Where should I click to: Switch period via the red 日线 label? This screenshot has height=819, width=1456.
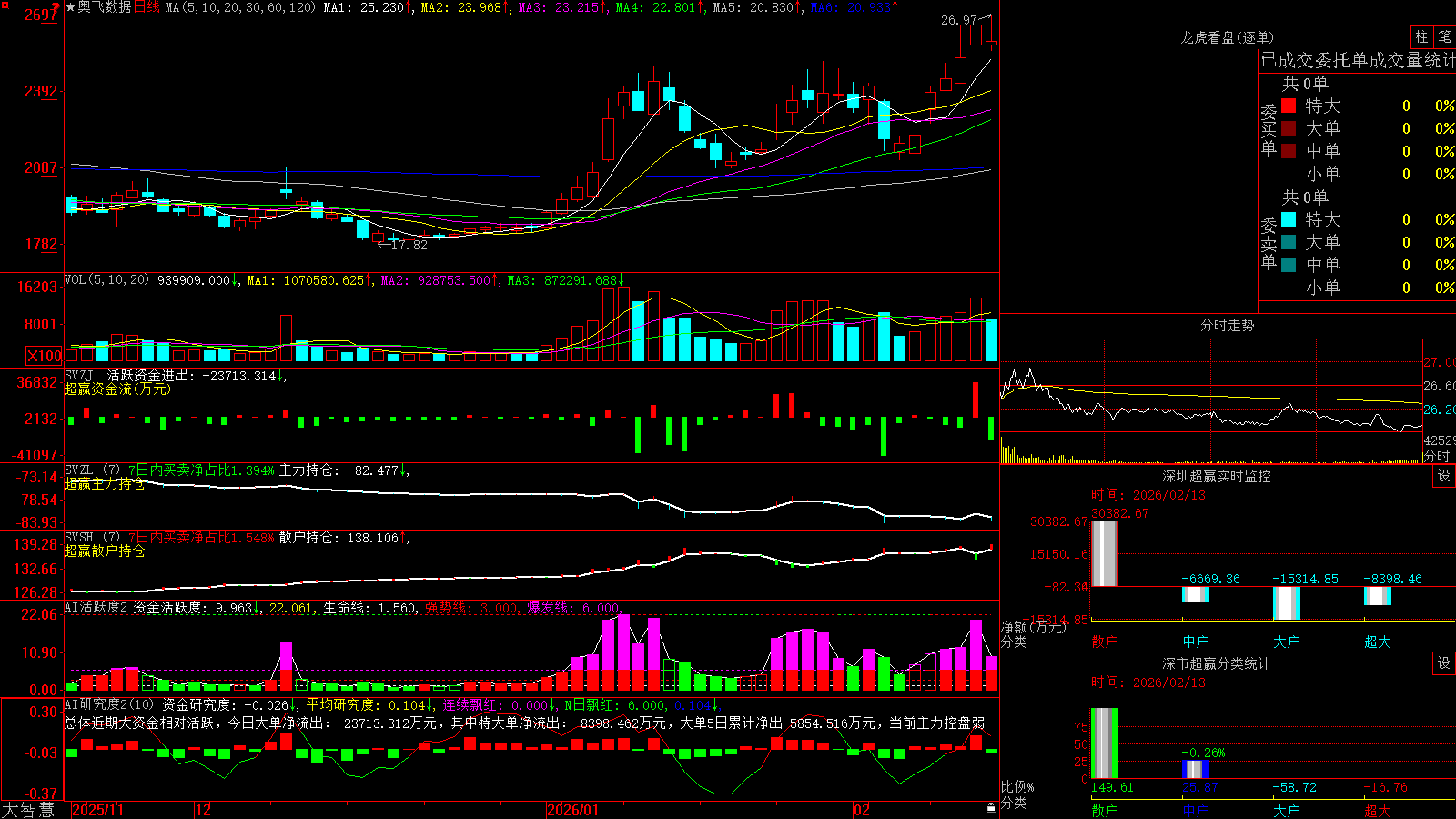[x=147, y=7]
